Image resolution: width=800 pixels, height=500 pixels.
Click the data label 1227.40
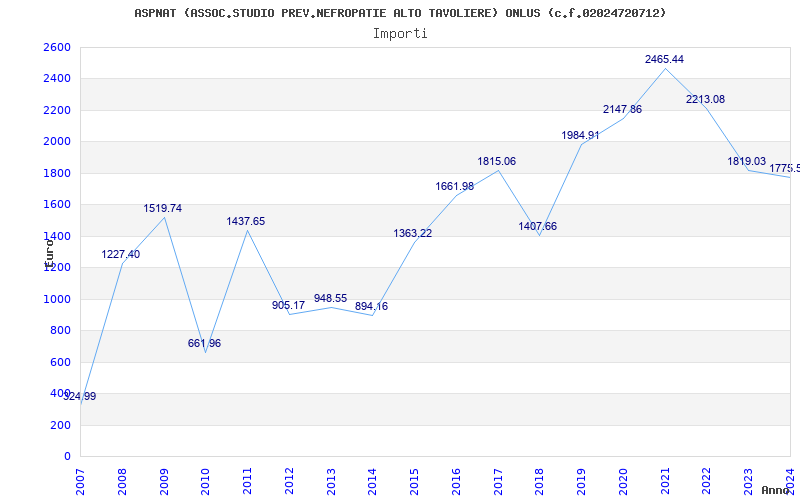click(120, 254)
